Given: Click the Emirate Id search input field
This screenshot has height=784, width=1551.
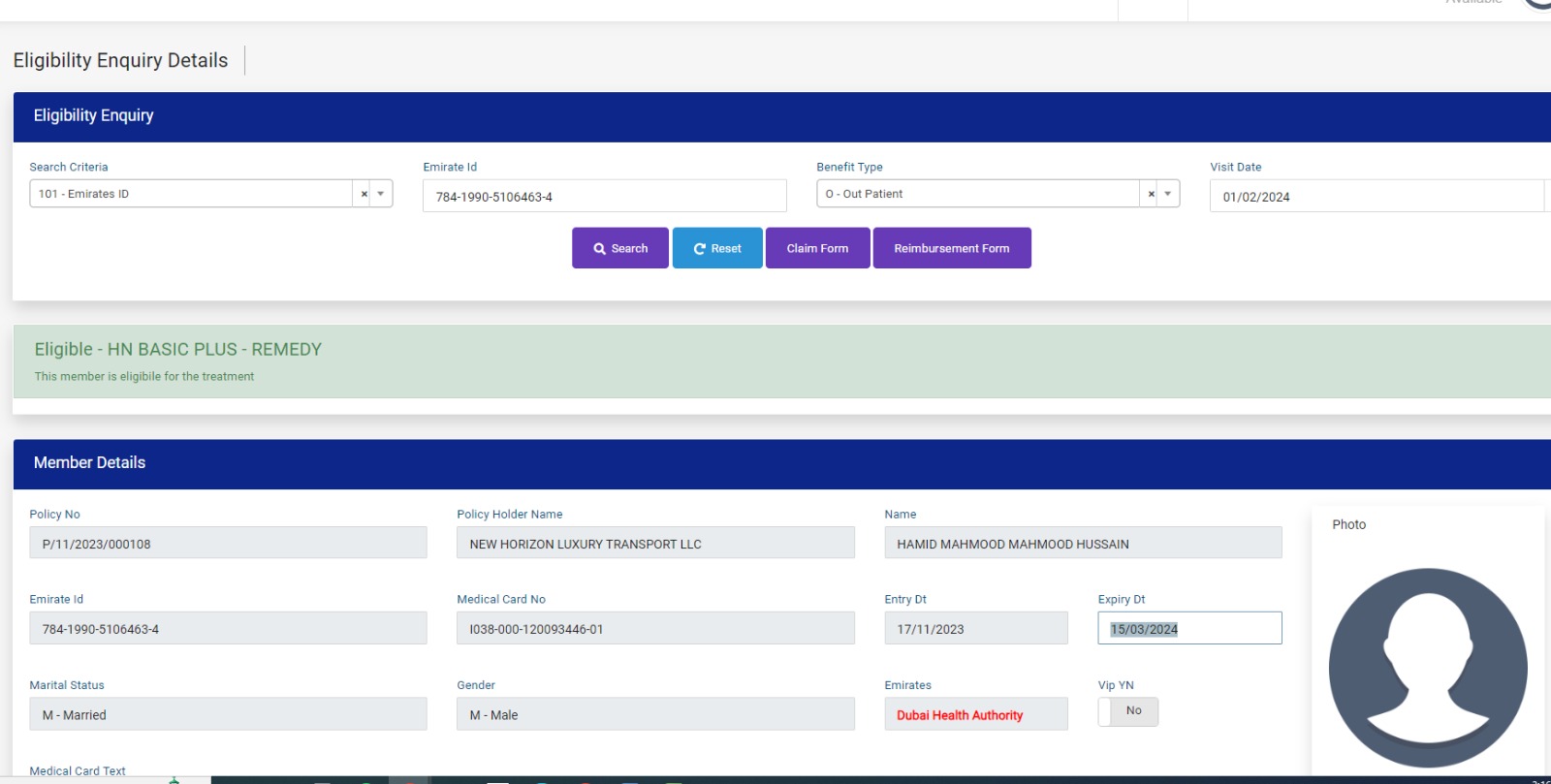Looking at the screenshot, I should [x=604, y=197].
